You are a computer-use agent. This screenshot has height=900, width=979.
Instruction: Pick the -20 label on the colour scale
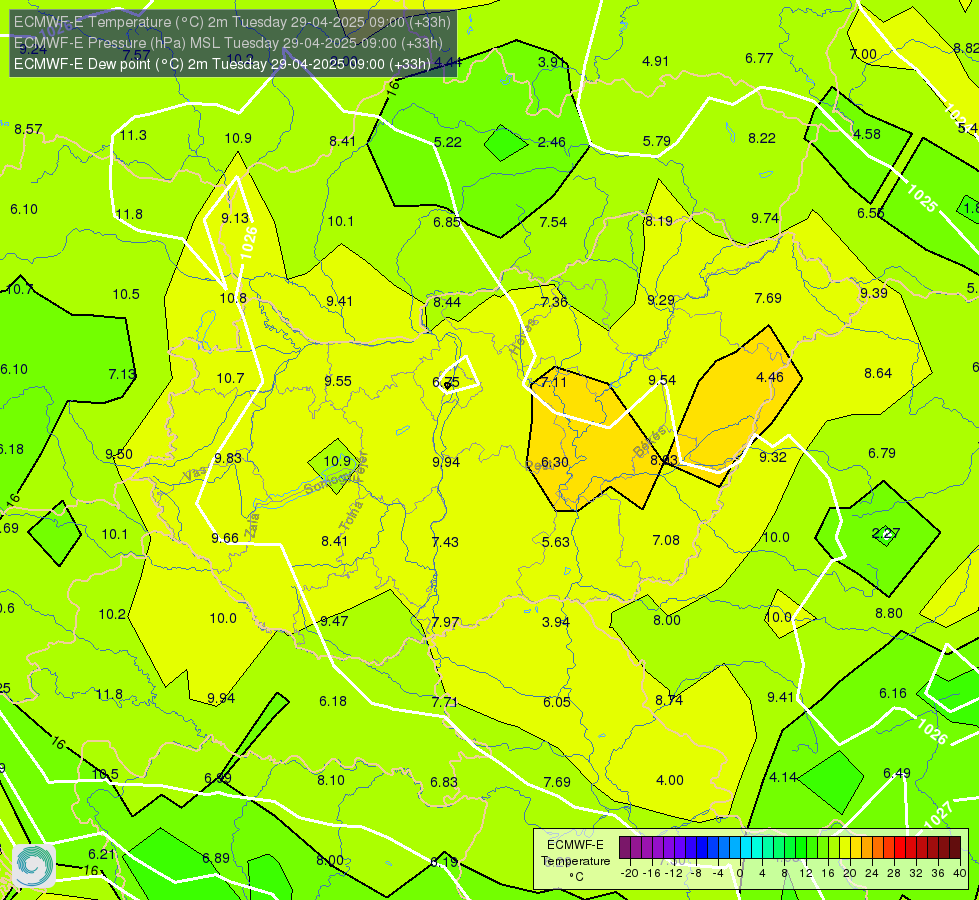630,873
